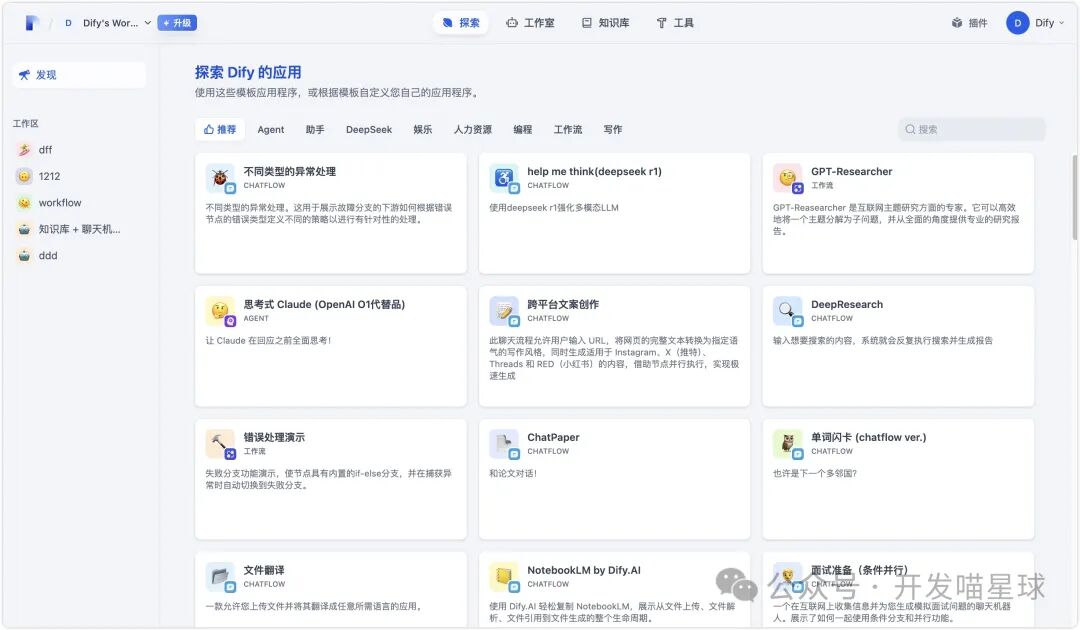The width and height of the screenshot is (1080, 630).
Task: Open the workflow workspace app
Action: [79, 202]
